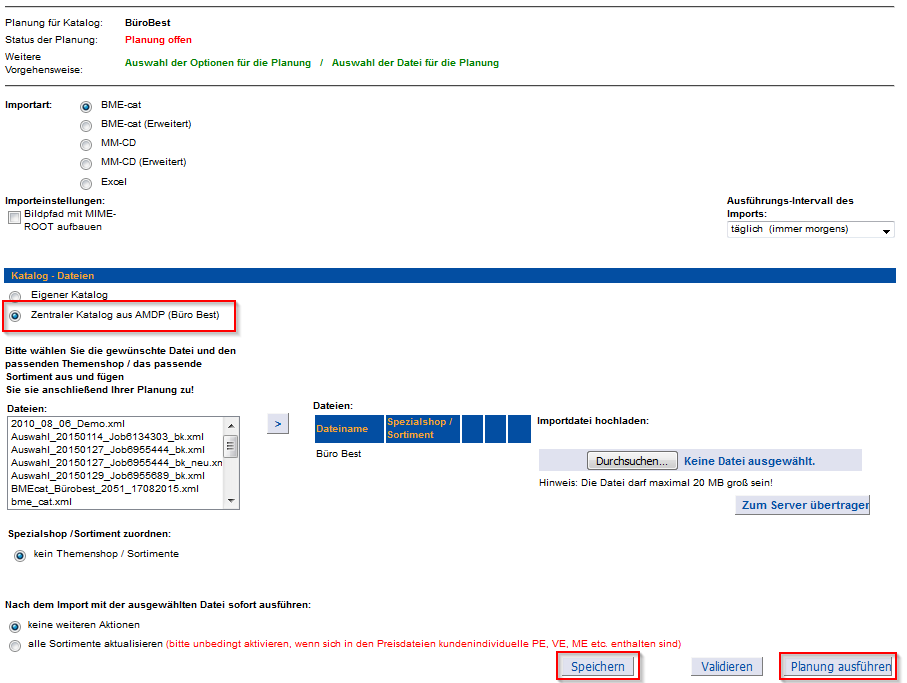Click the file list scrollbar thumb

(x=231, y=446)
